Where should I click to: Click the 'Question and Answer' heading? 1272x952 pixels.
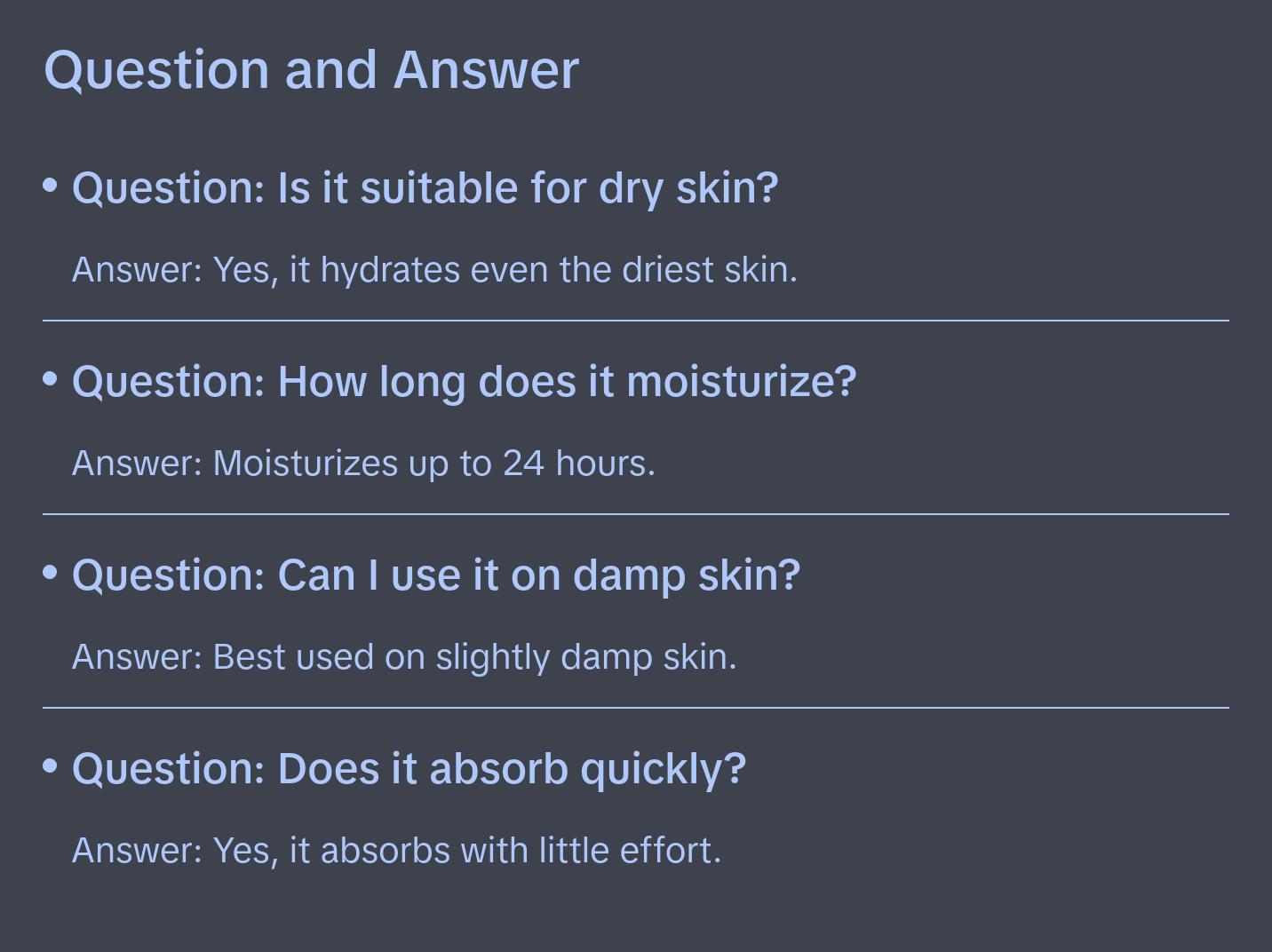coord(311,69)
